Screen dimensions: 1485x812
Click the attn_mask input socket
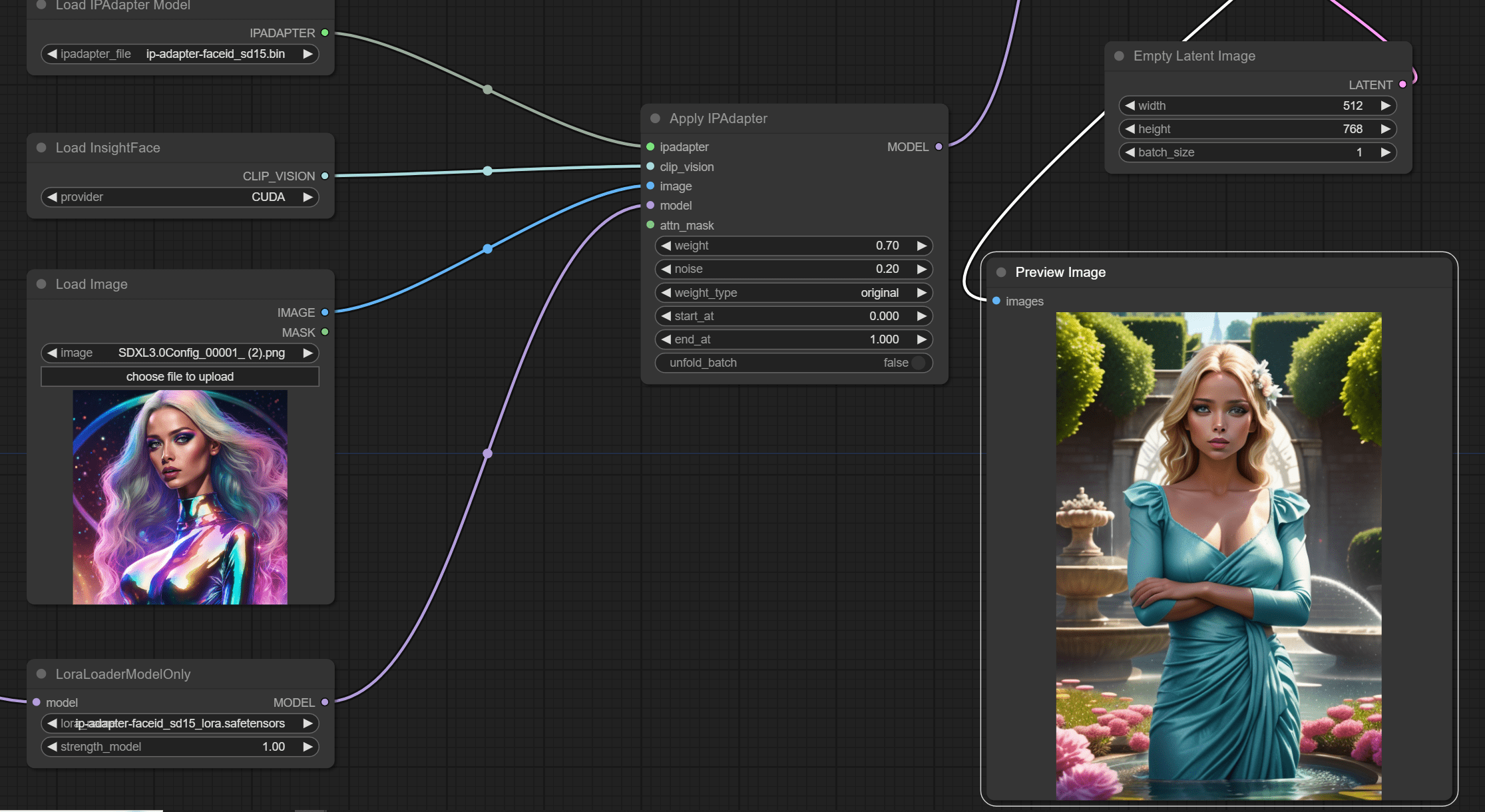pos(650,225)
